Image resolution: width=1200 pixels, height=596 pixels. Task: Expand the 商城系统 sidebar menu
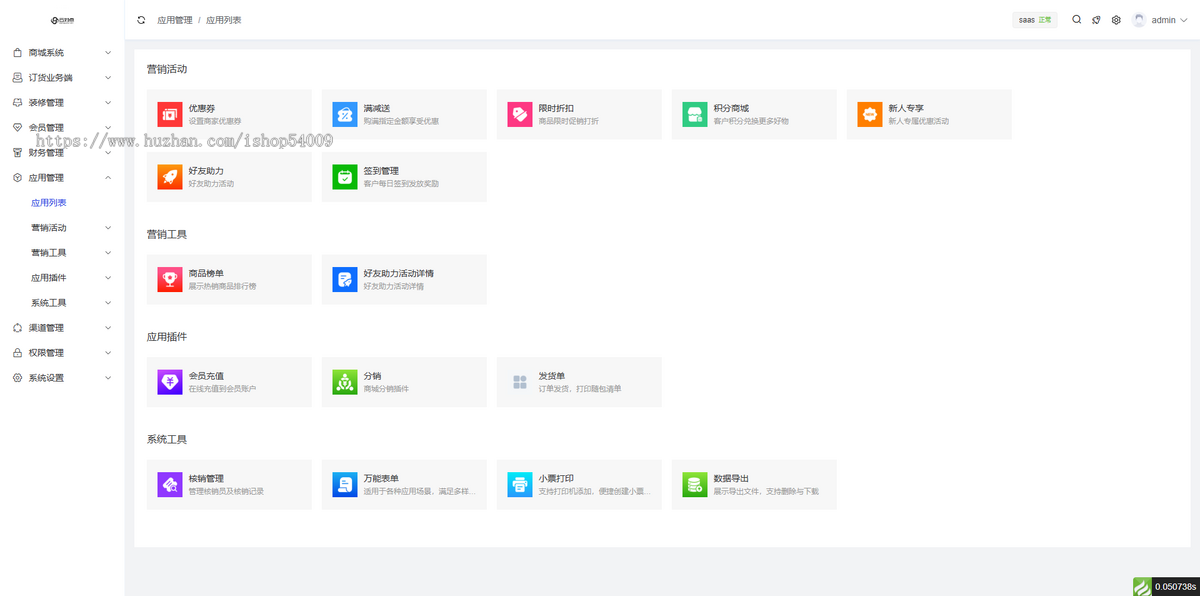tap(62, 52)
